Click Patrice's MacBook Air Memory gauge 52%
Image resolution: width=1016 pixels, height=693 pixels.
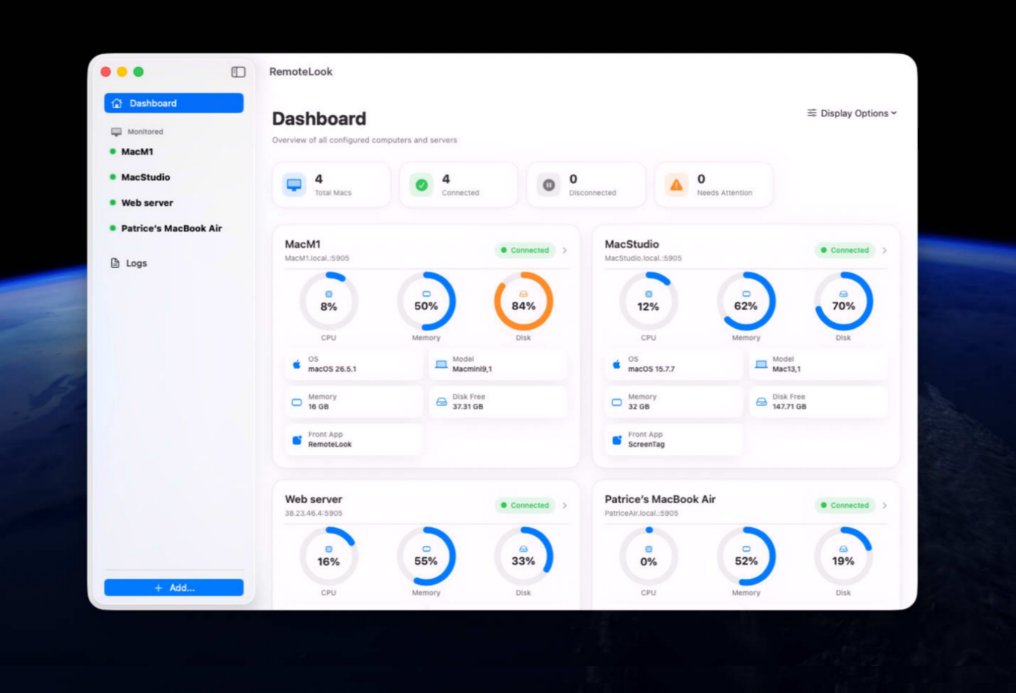(x=746, y=557)
